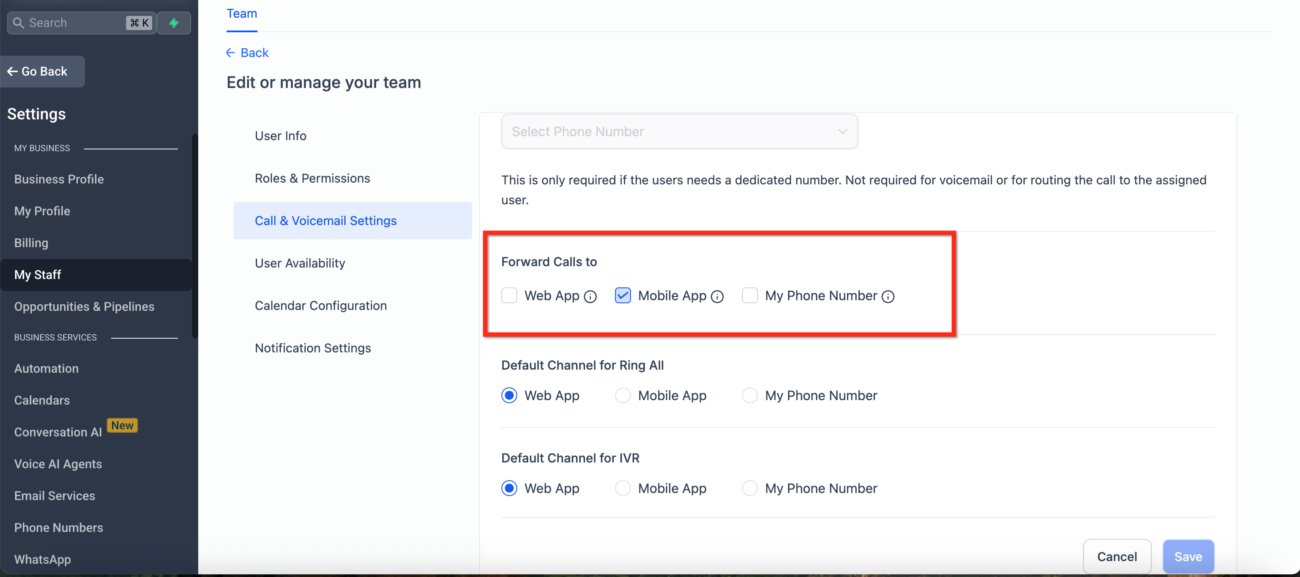Click the green lightning bolt quick-actions icon
The image size is (1300, 577).
click(x=174, y=23)
